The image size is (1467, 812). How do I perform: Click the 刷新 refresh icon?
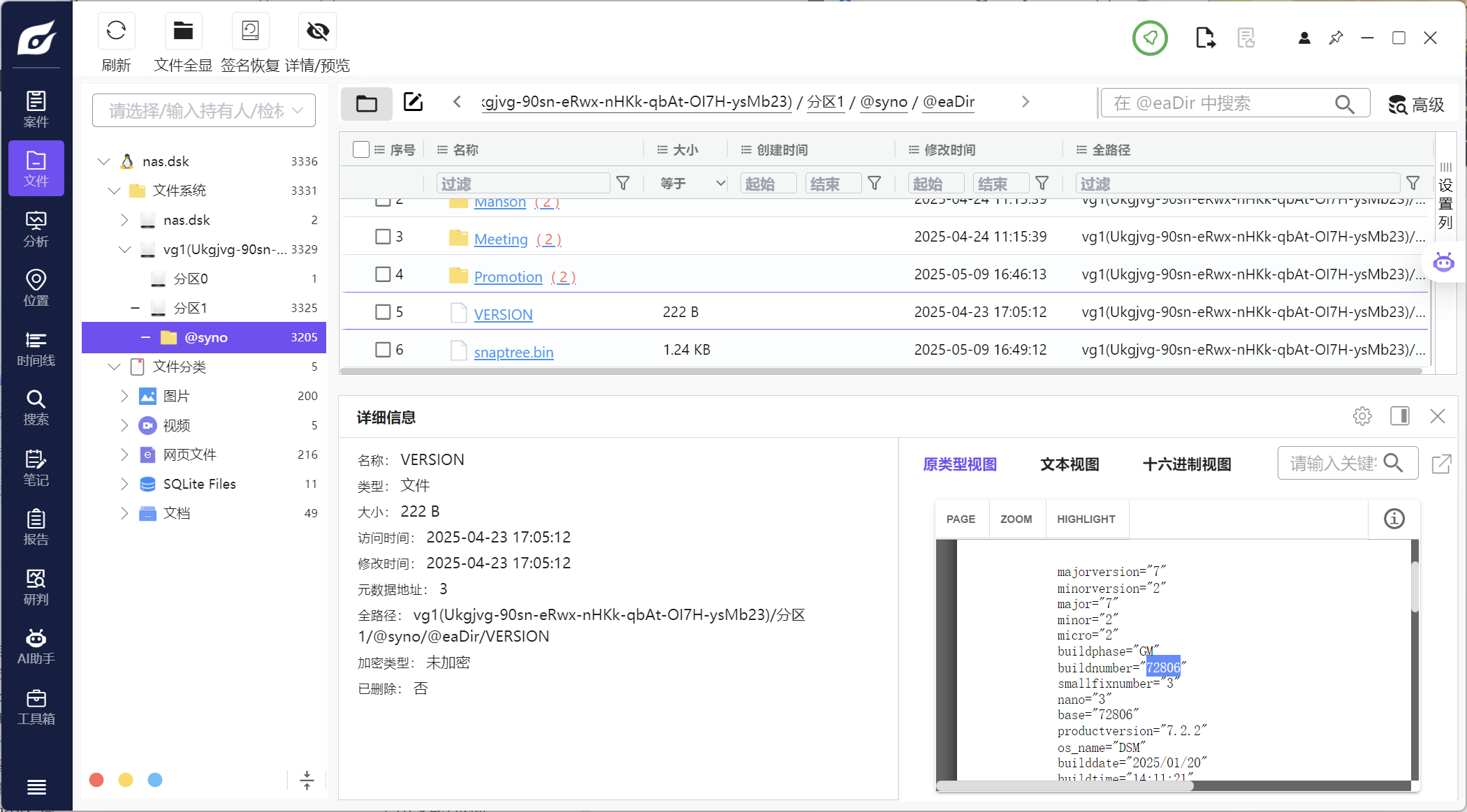[116, 31]
